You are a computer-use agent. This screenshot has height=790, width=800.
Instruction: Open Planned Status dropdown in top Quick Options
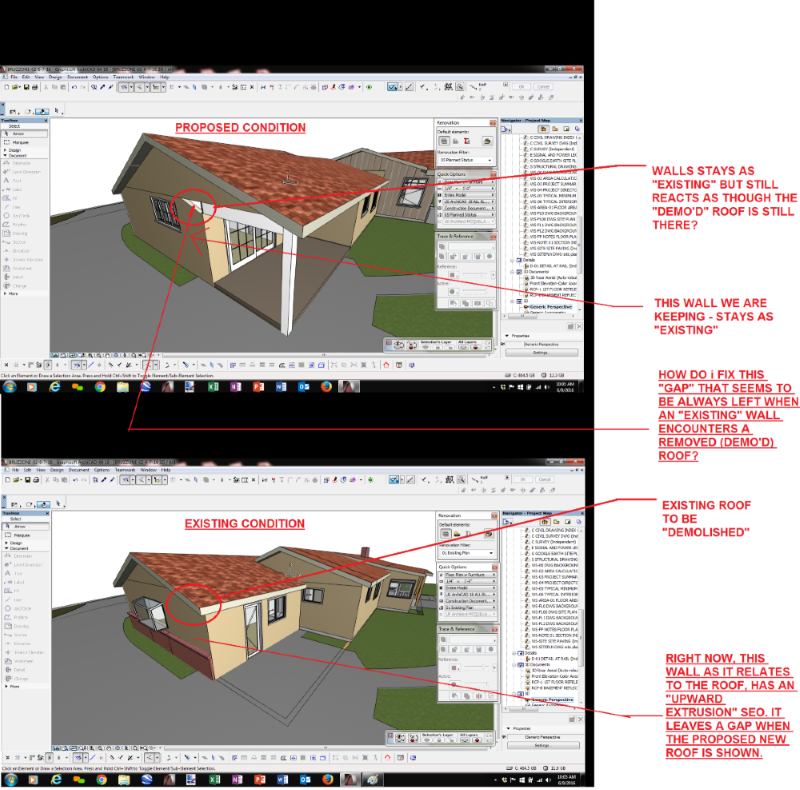point(469,215)
